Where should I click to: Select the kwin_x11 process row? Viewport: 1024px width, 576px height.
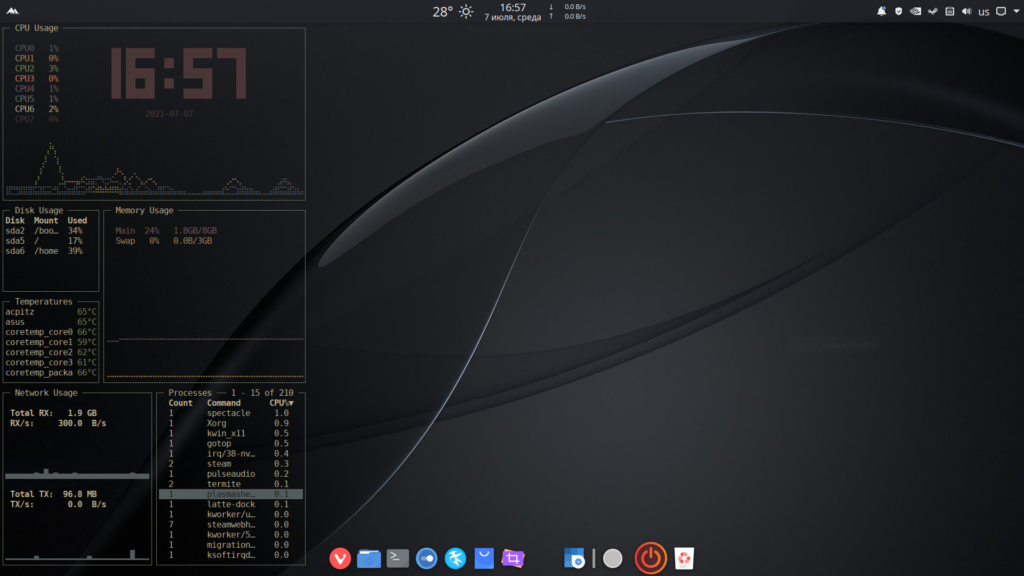click(x=231, y=434)
